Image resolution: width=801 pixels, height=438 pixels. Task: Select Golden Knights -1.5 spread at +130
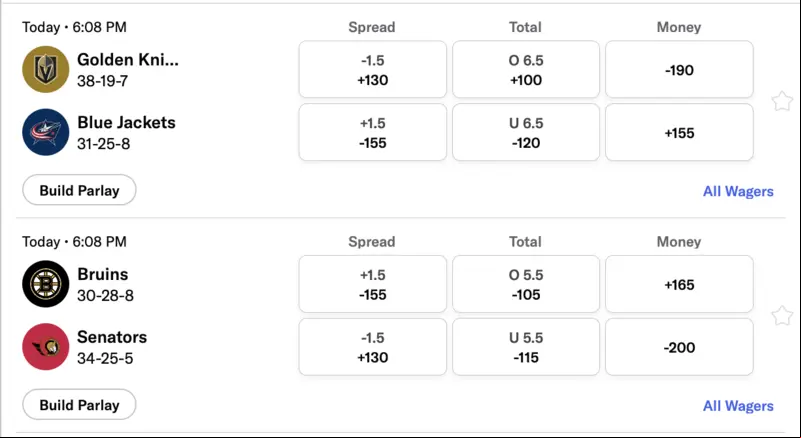373,70
